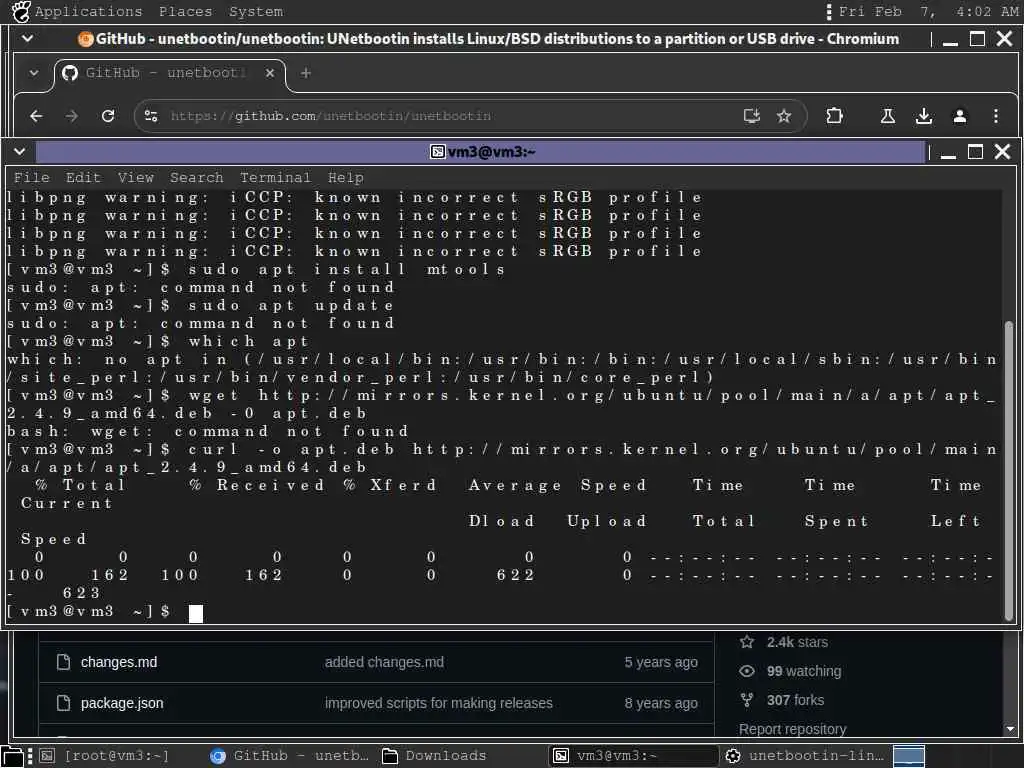The width and height of the screenshot is (1024, 768).
Task: Open the 307 forks link
Action: pyautogui.click(x=795, y=700)
